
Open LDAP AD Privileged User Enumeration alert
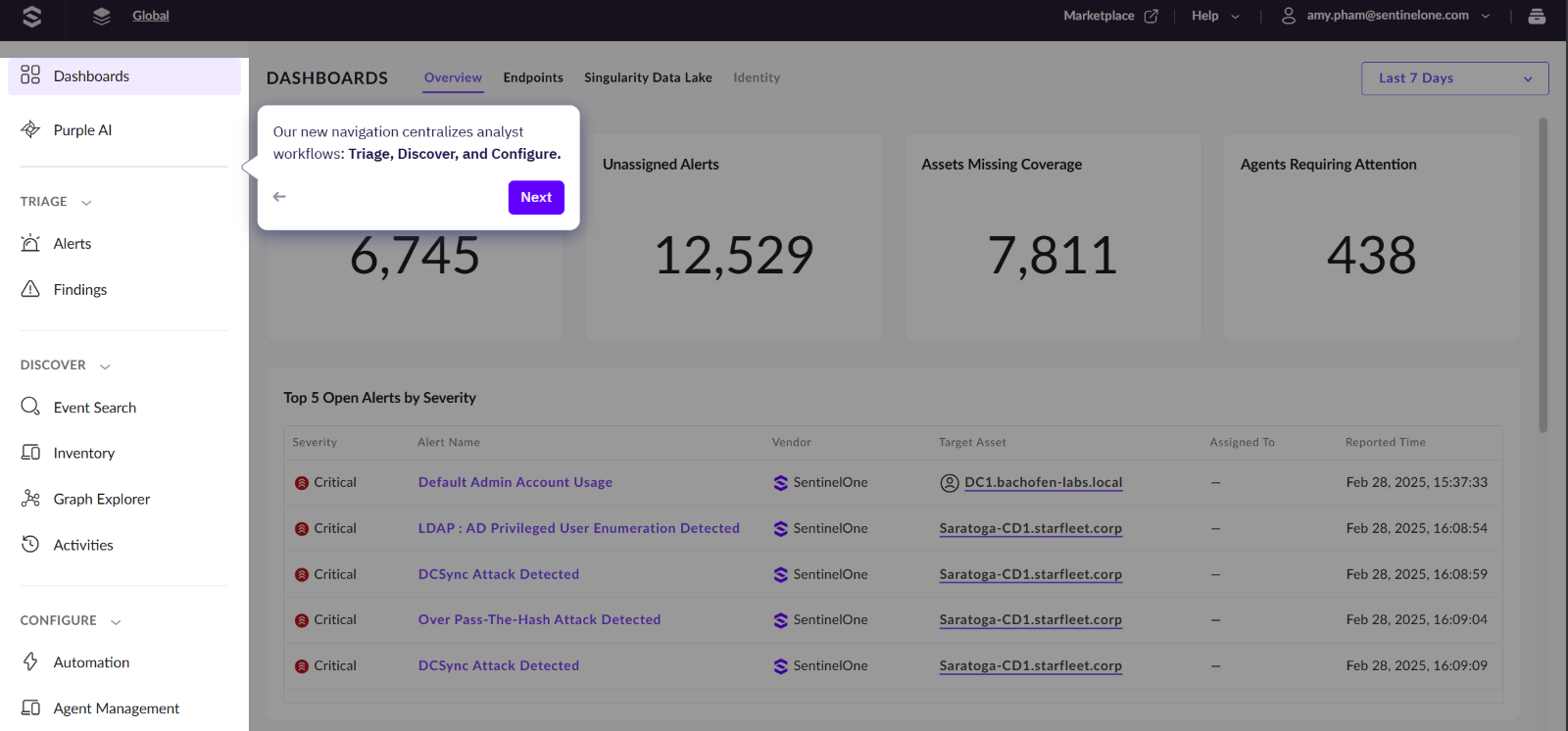click(579, 528)
